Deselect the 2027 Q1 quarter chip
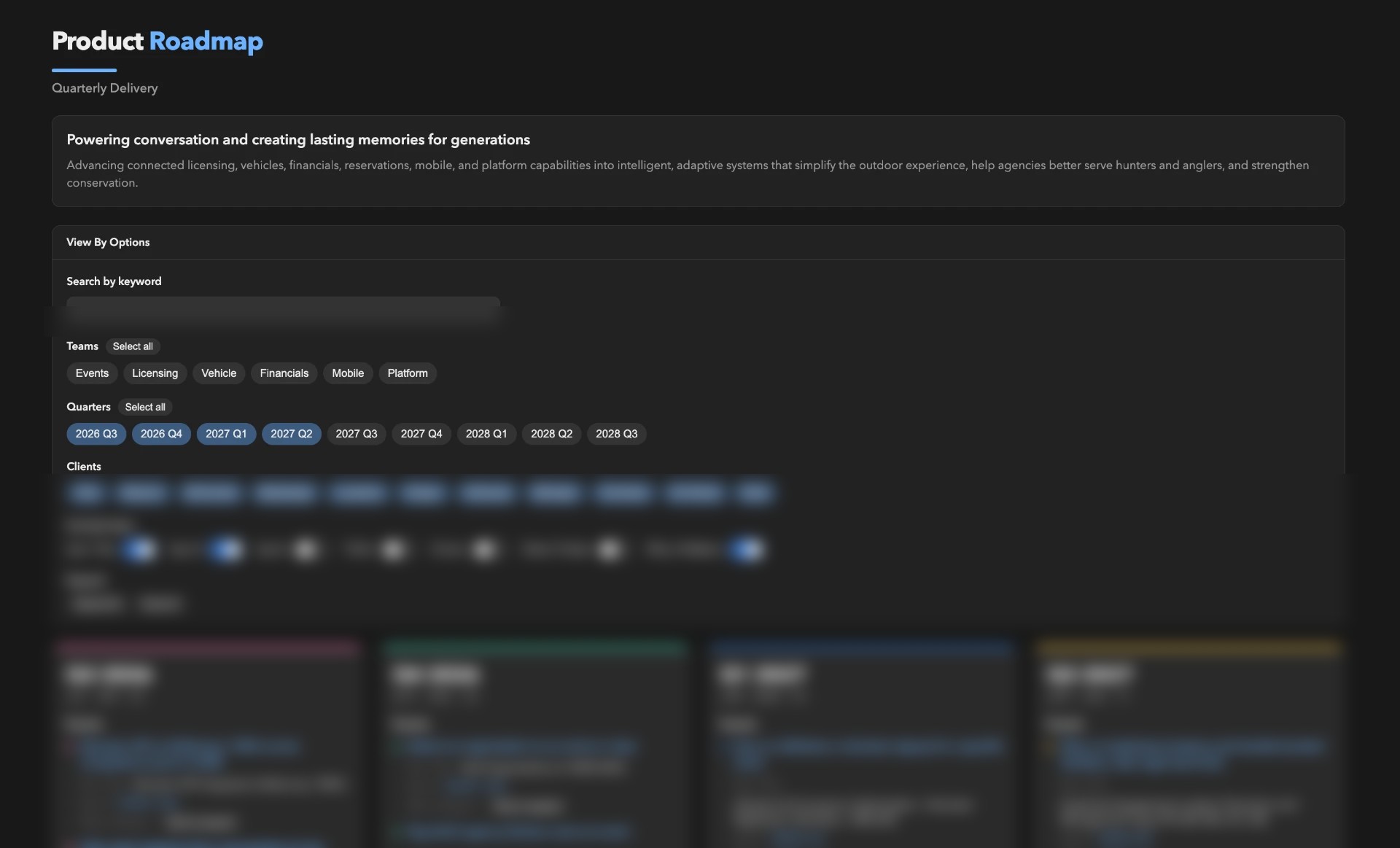 click(226, 434)
